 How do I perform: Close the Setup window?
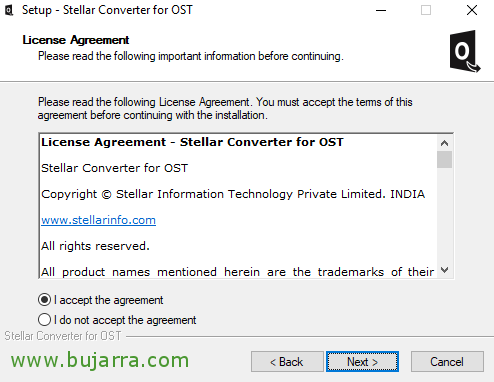tap(472, 10)
